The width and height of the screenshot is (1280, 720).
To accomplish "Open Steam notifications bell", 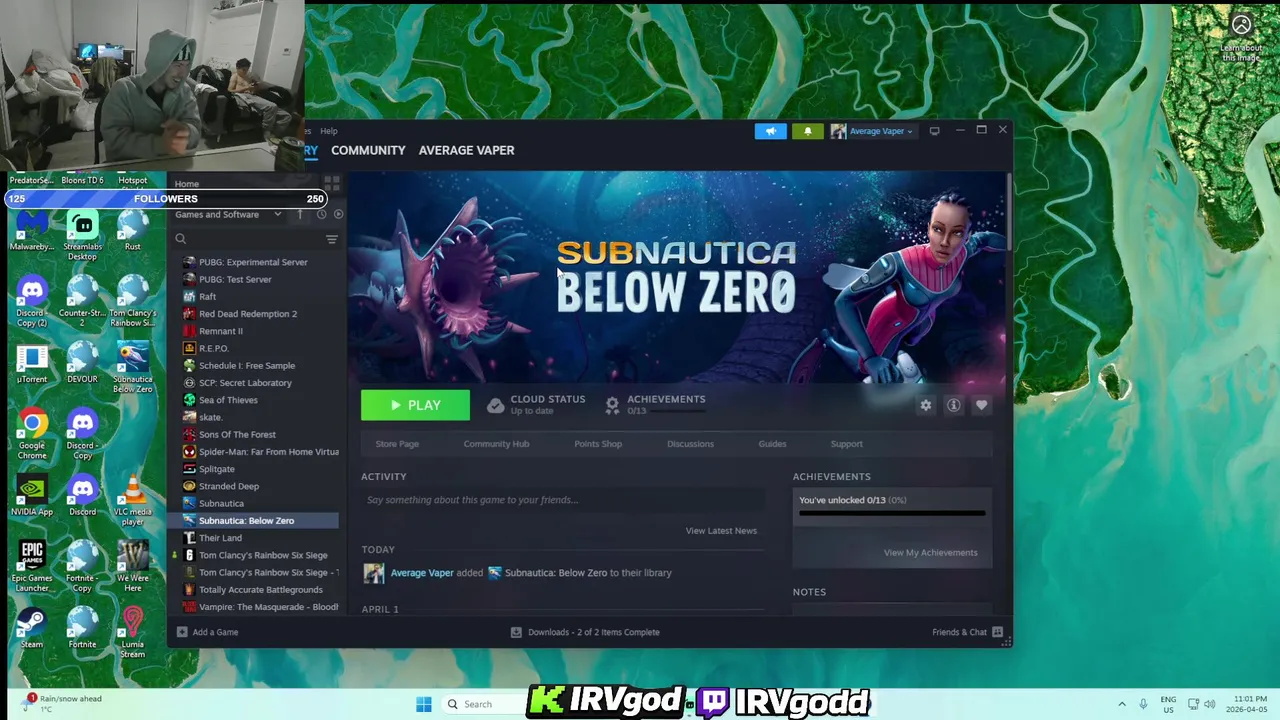I will (807, 131).
